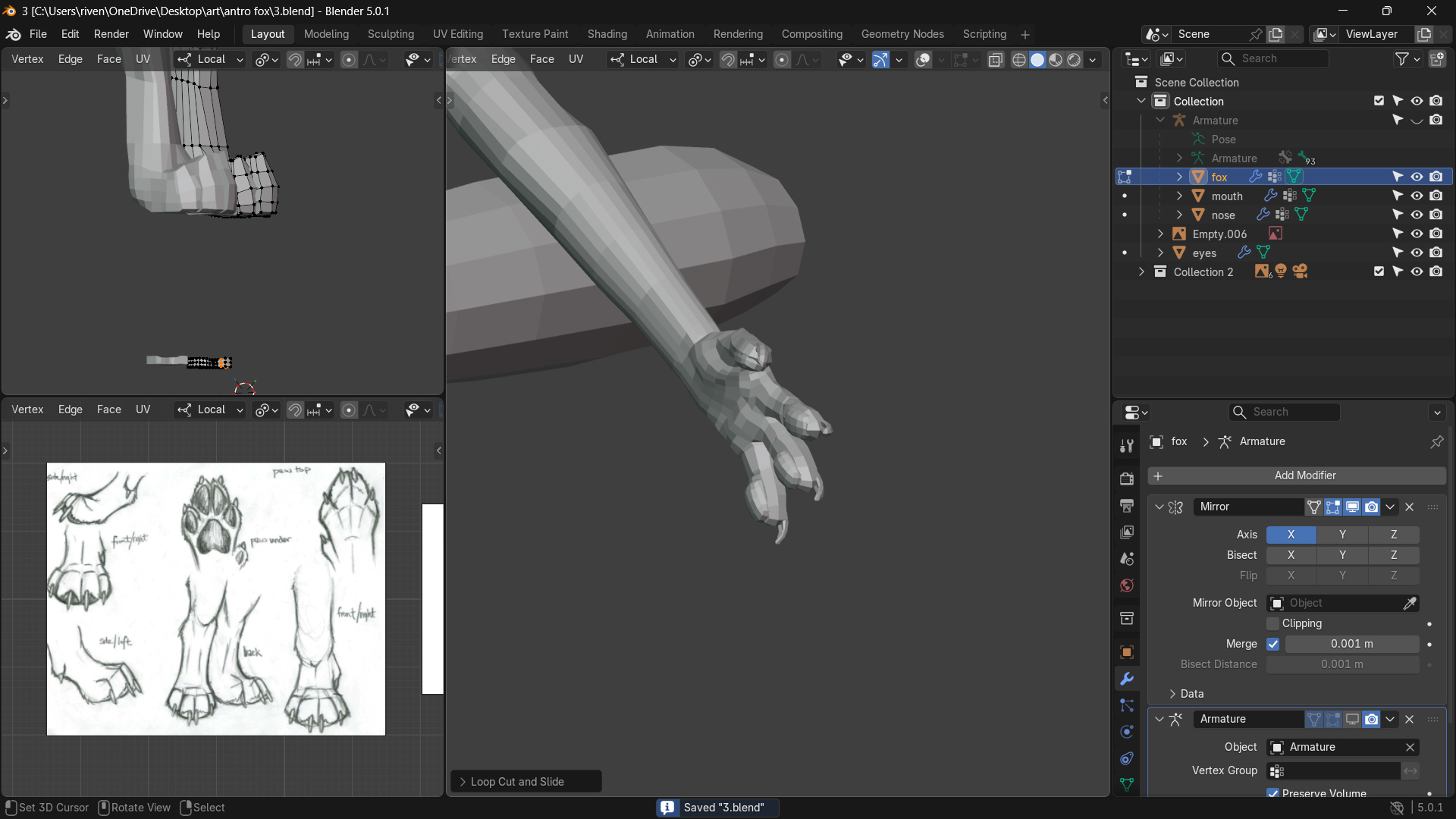Click the Merge distance value field

click(1351, 644)
